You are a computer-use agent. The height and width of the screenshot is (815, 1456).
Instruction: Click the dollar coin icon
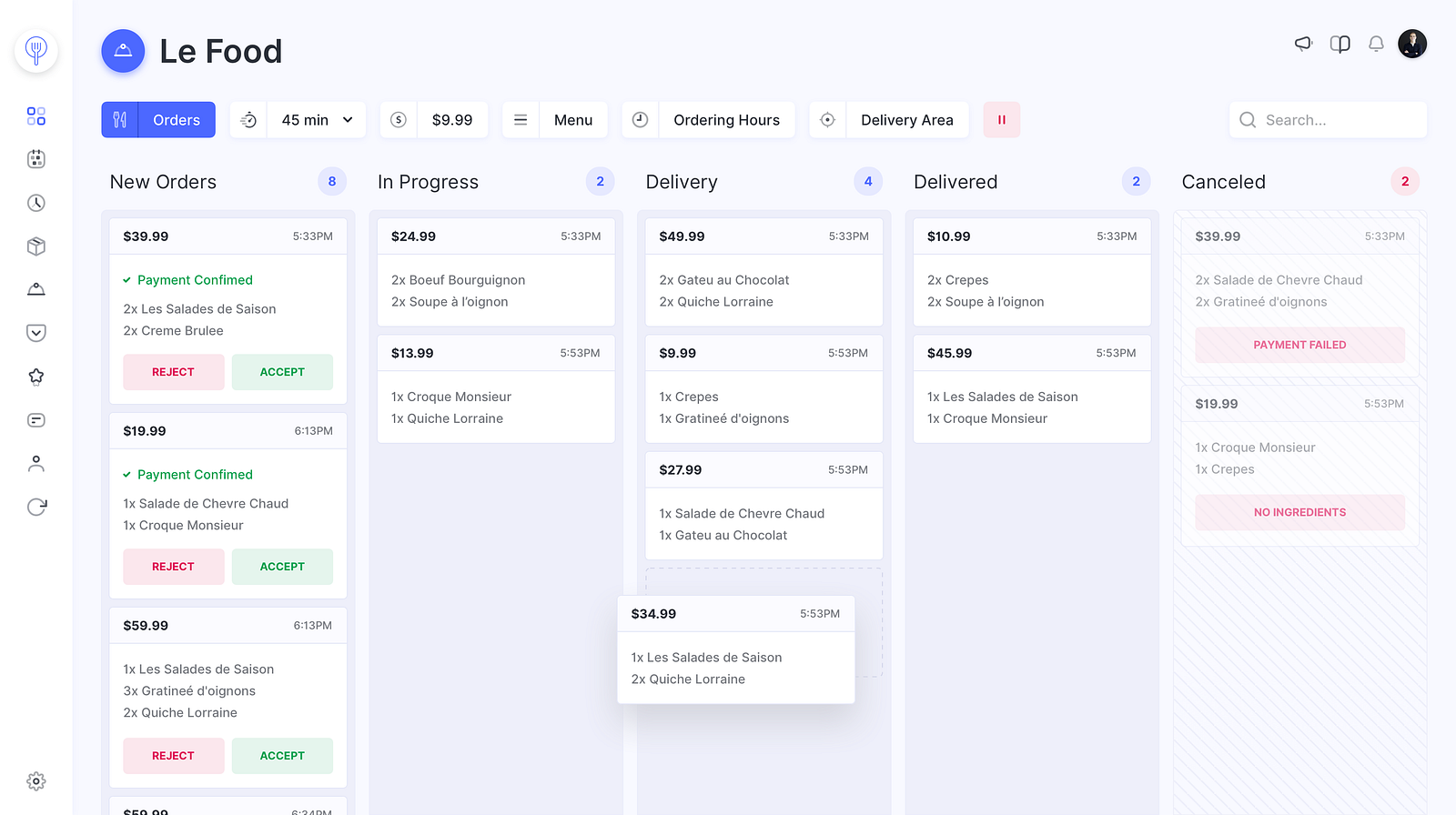click(x=399, y=120)
